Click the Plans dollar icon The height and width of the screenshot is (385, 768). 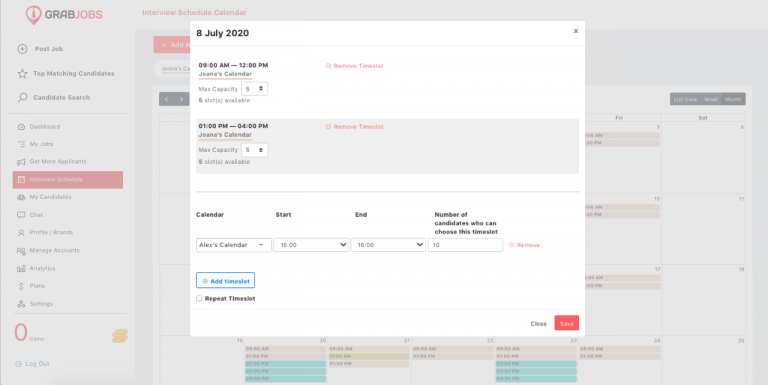coord(21,286)
